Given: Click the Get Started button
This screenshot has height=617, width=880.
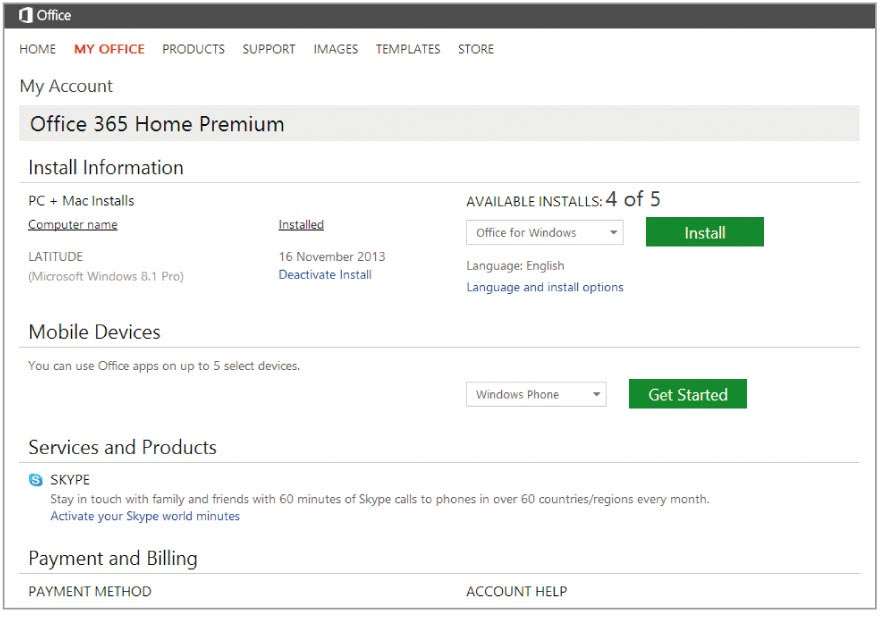Looking at the screenshot, I should pos(688,394).
